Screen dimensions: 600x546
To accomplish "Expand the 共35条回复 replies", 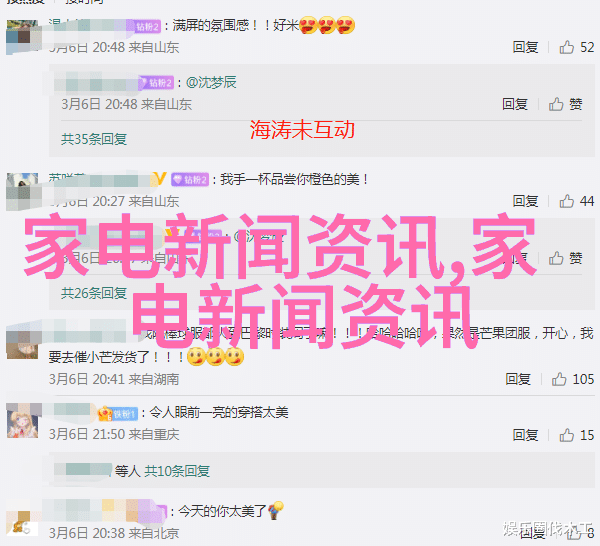I will [94, 139].
